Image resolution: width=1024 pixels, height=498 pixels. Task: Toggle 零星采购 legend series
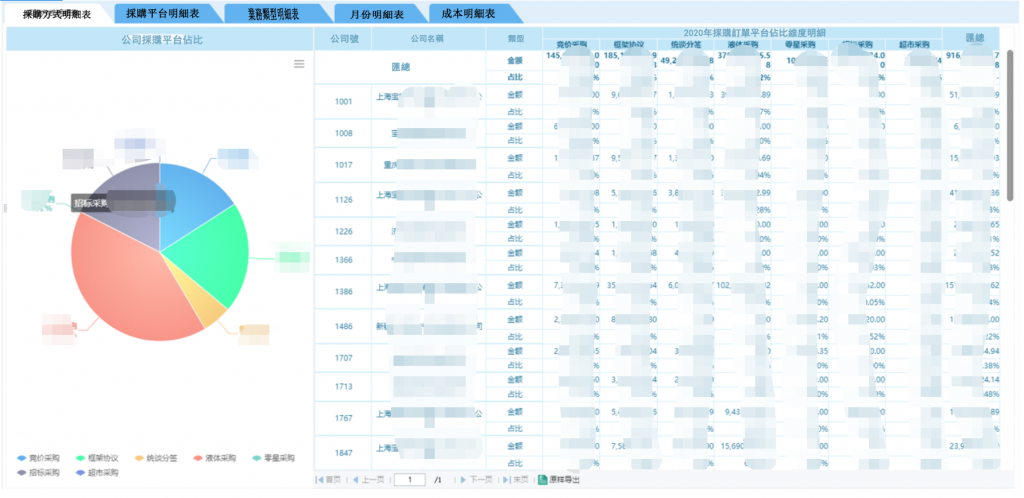(273, 458)
